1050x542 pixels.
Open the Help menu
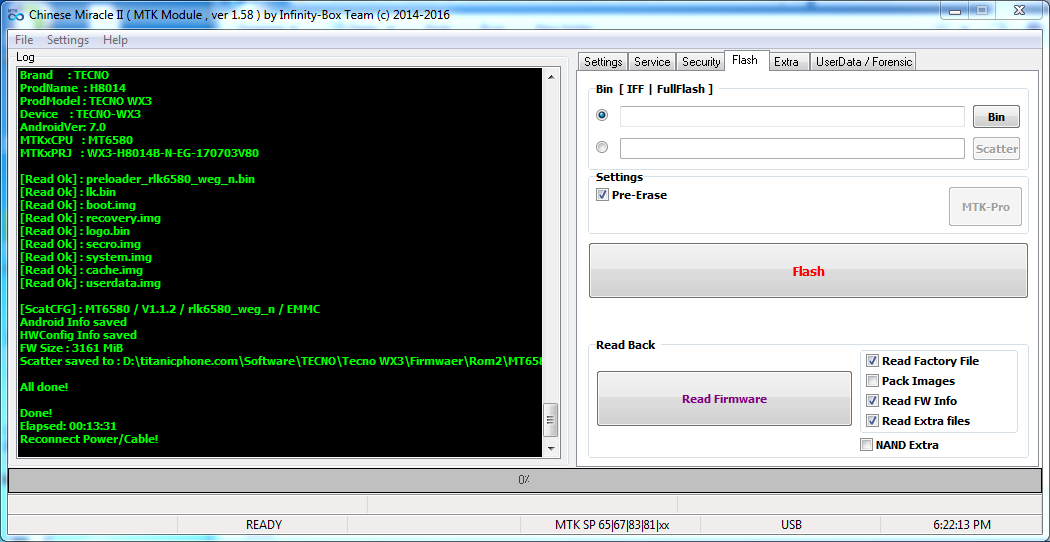[x=115, y=40]
